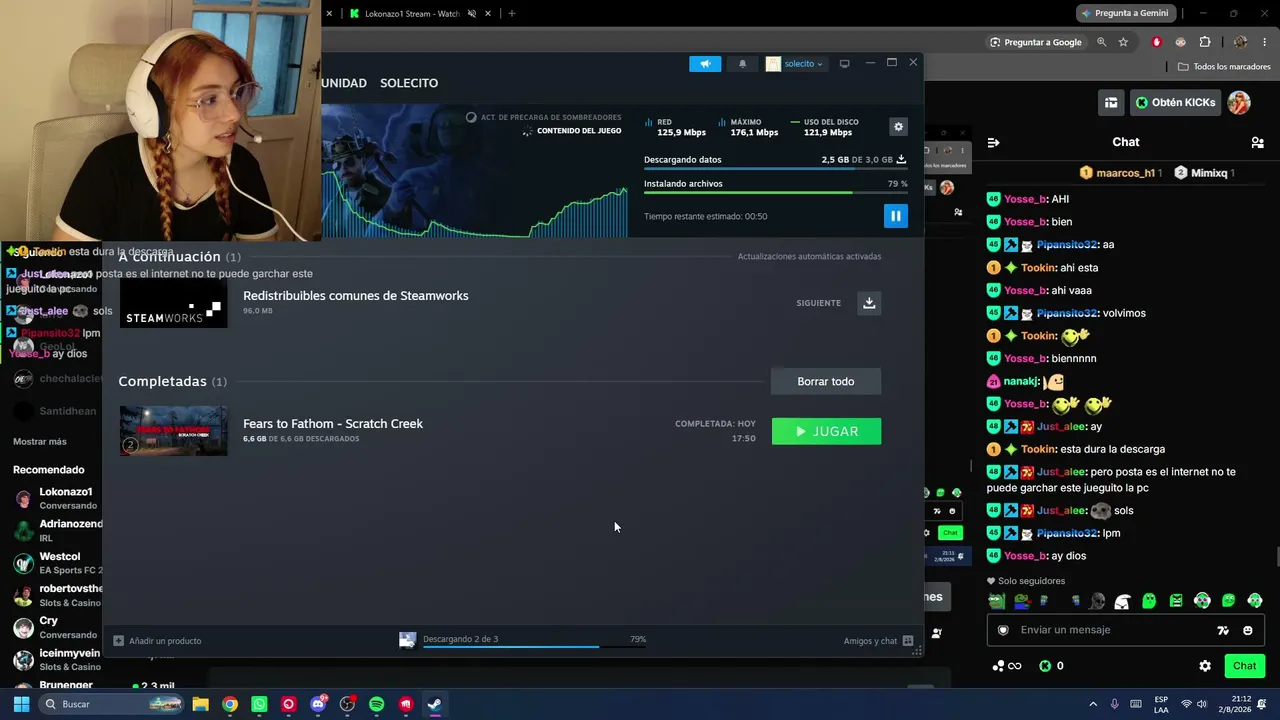Launch Fears to Fathom with JUGAR

[826, 431]
